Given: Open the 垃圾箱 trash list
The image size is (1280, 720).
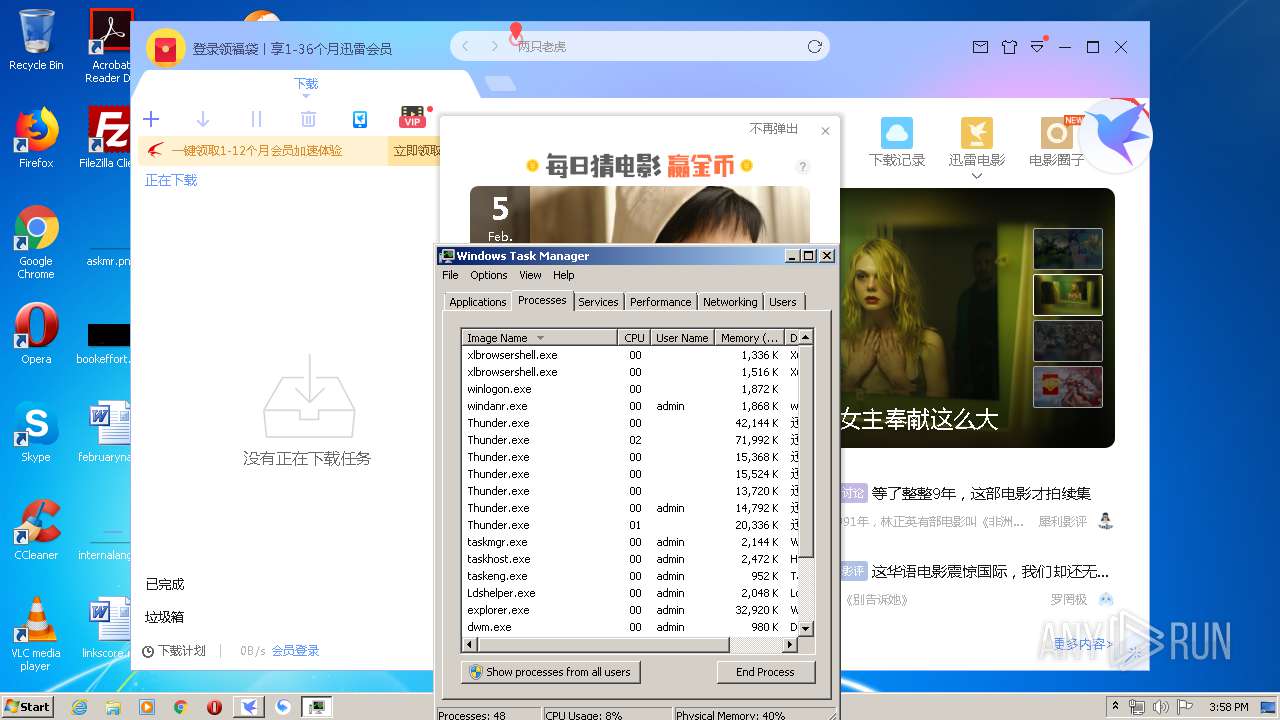Looking at the screenshot, I should pos(165,617).
